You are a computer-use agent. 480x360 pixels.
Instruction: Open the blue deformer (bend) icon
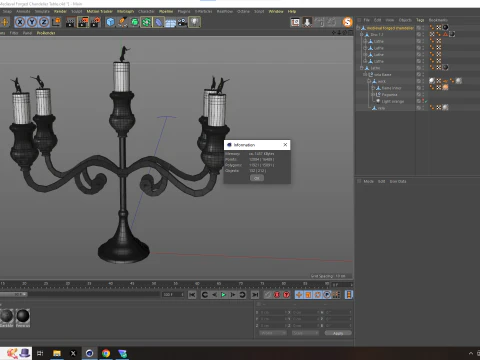pos(158,22)
